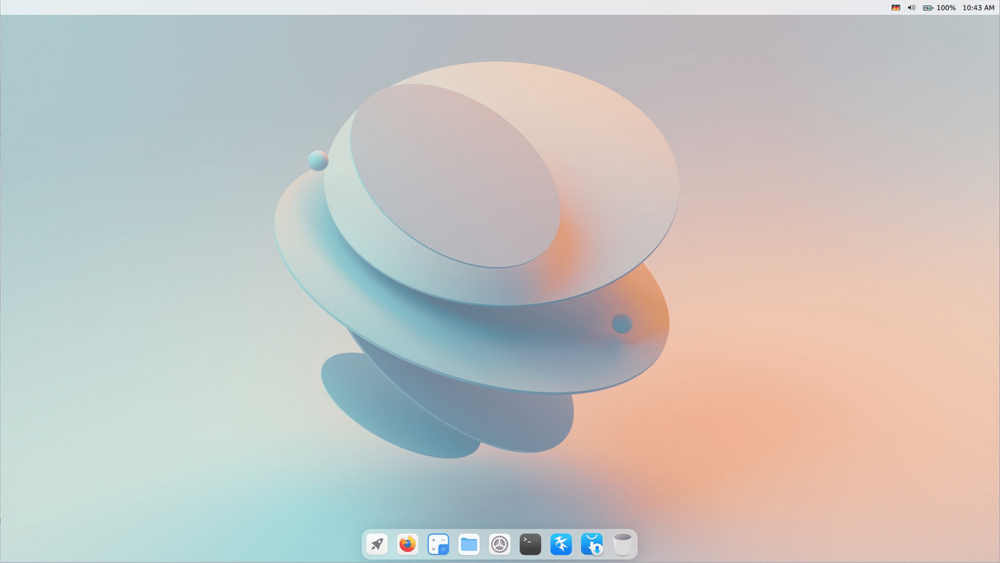The image size is (1000, 563).
Task: Open system settings from the dock
Action: (x=499, y=545)
